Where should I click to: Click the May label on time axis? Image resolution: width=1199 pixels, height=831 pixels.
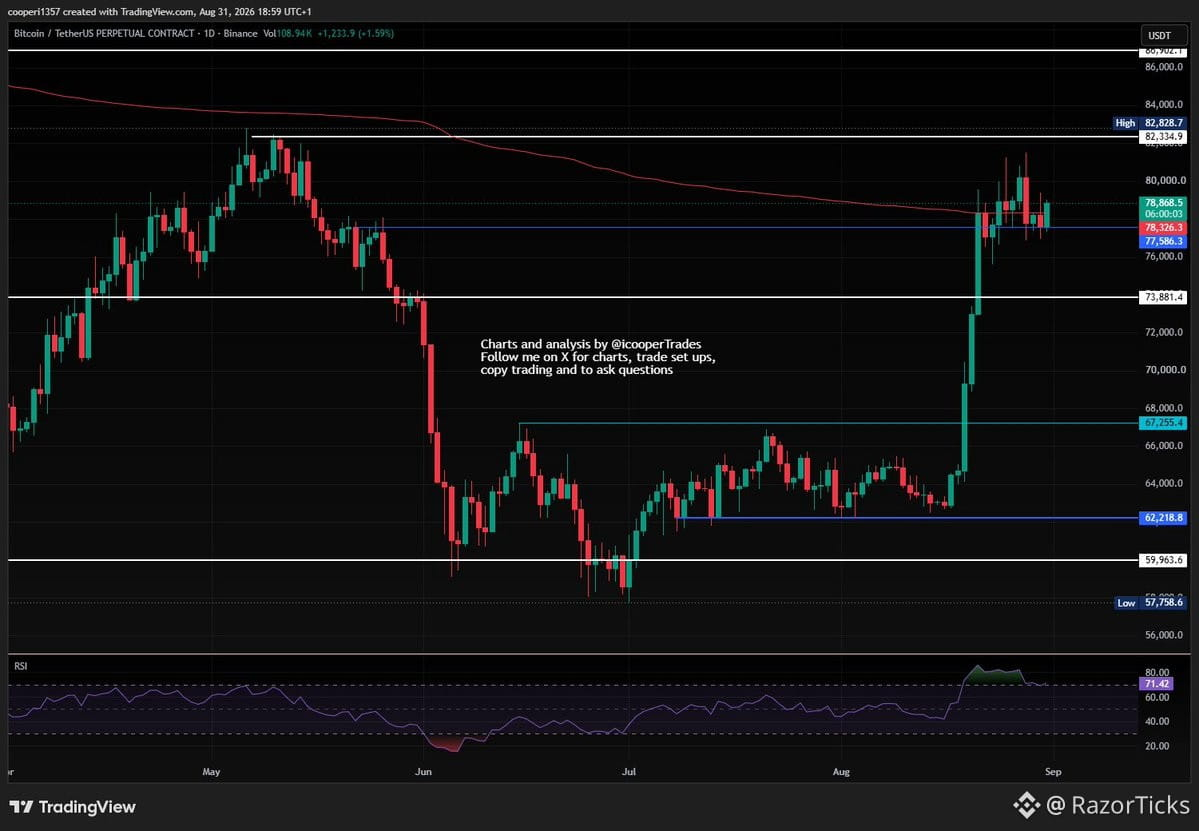click(211, 772)
